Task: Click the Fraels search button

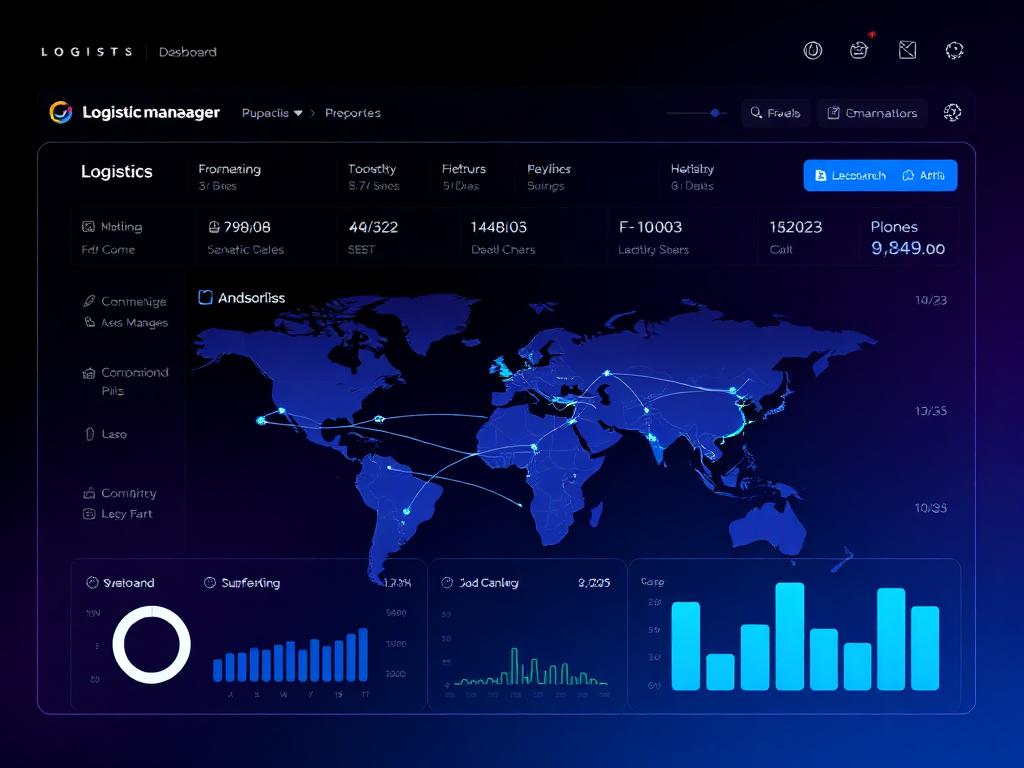Action: pos(775,113)
